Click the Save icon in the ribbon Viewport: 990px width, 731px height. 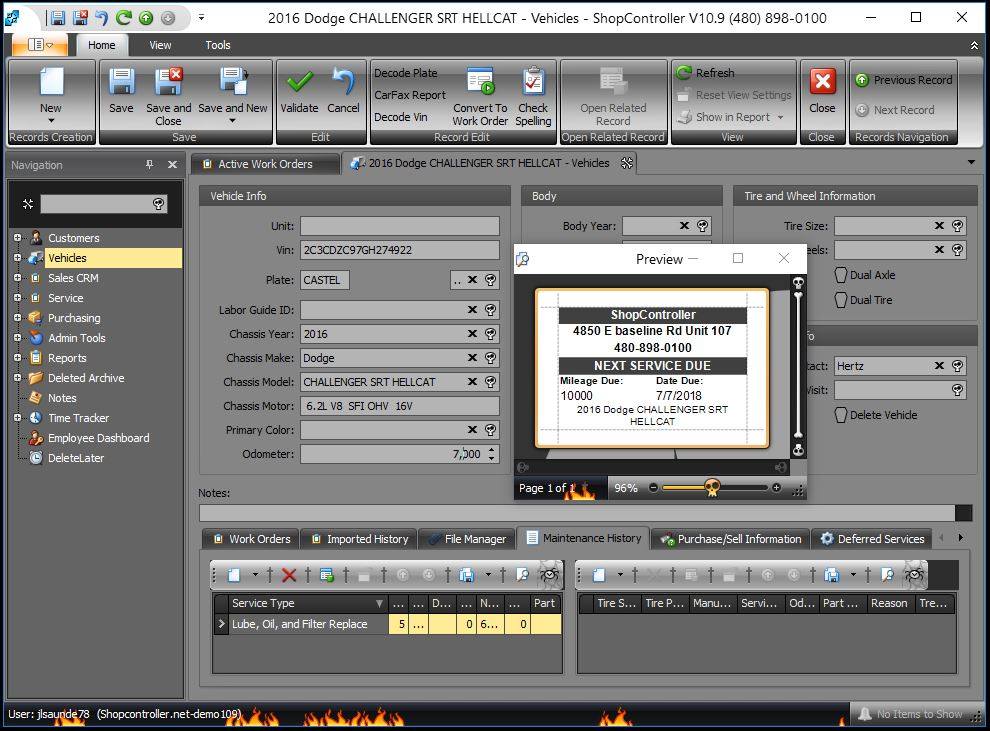[121, 82]
